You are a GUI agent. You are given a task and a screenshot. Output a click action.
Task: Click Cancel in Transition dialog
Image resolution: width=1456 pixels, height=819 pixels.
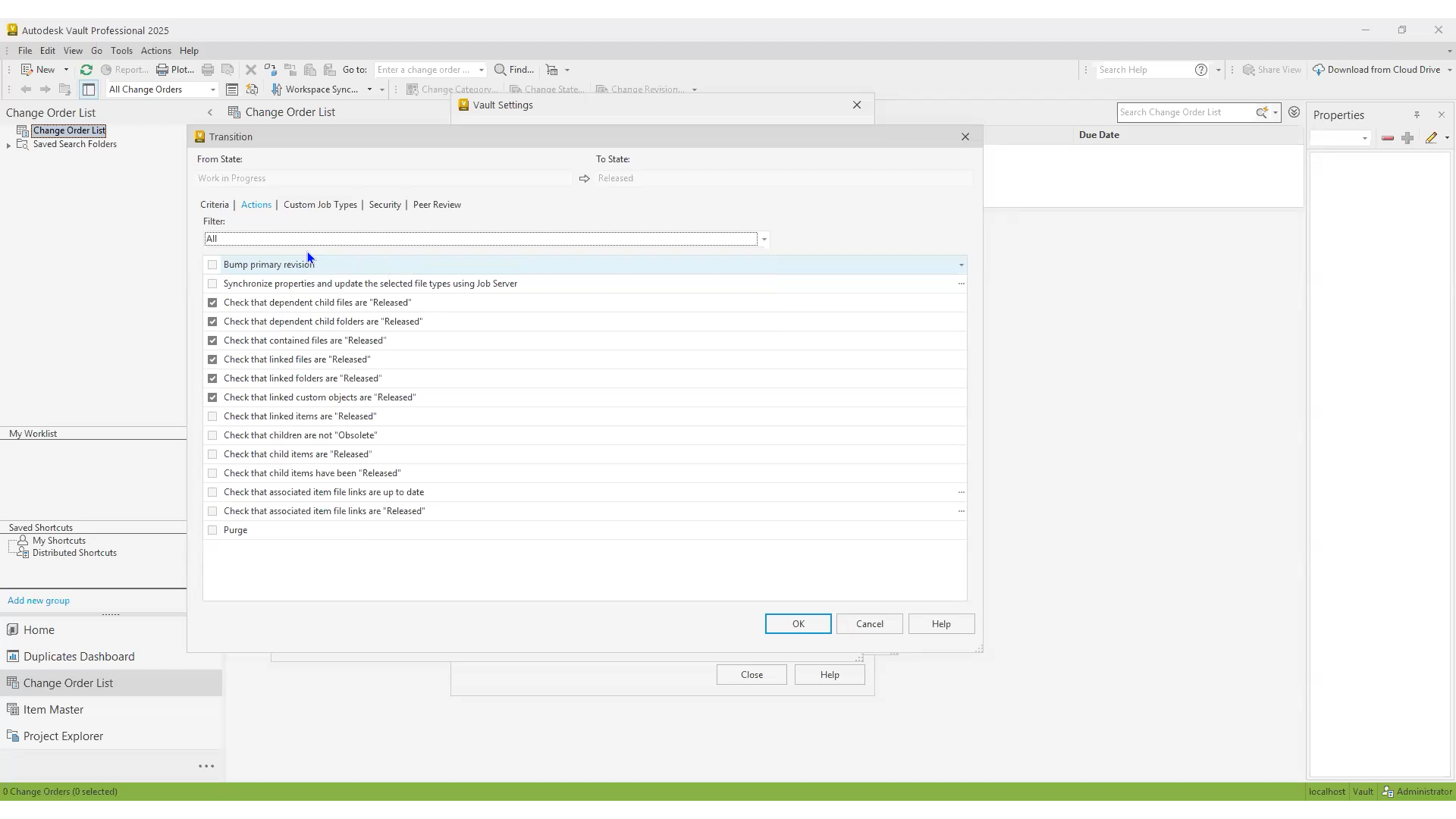coord(870,623)
